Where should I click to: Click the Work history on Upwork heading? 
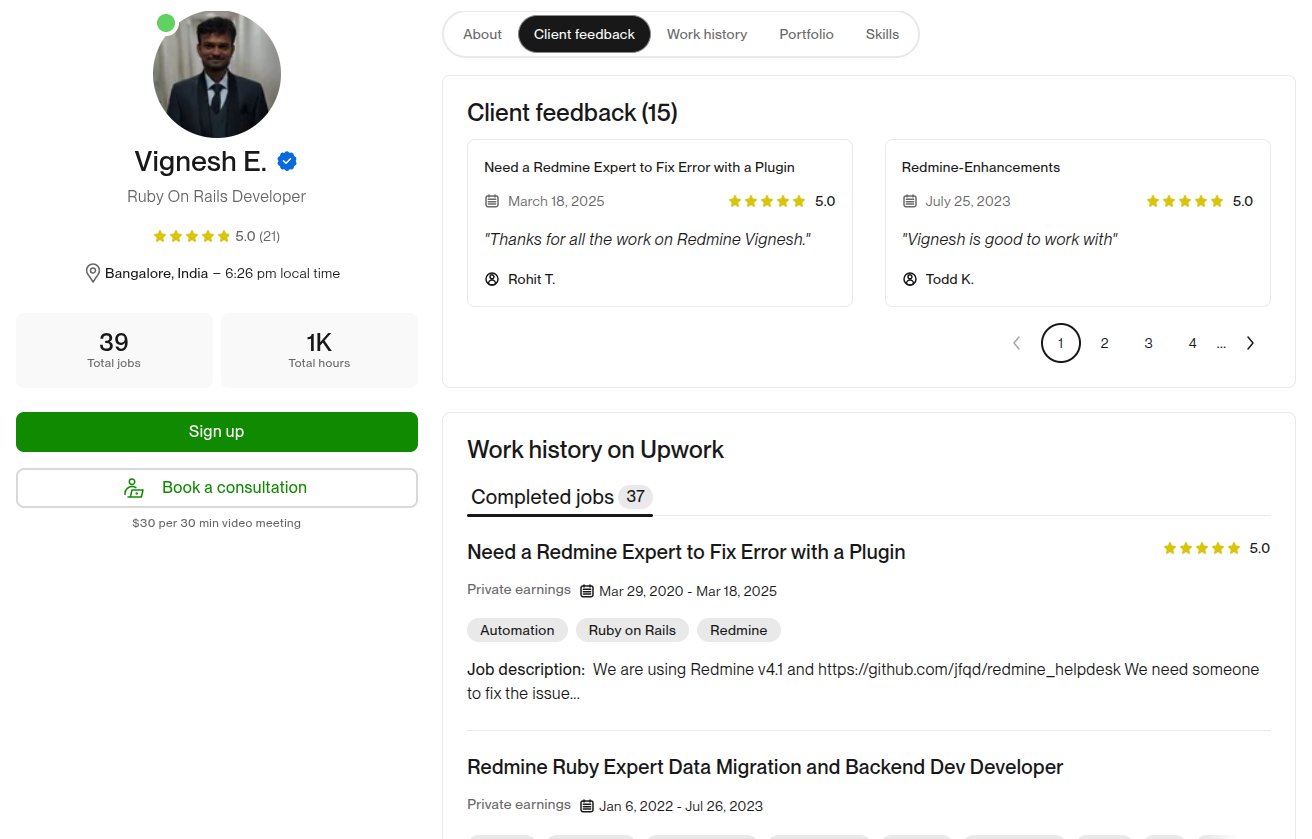[595, 450]
